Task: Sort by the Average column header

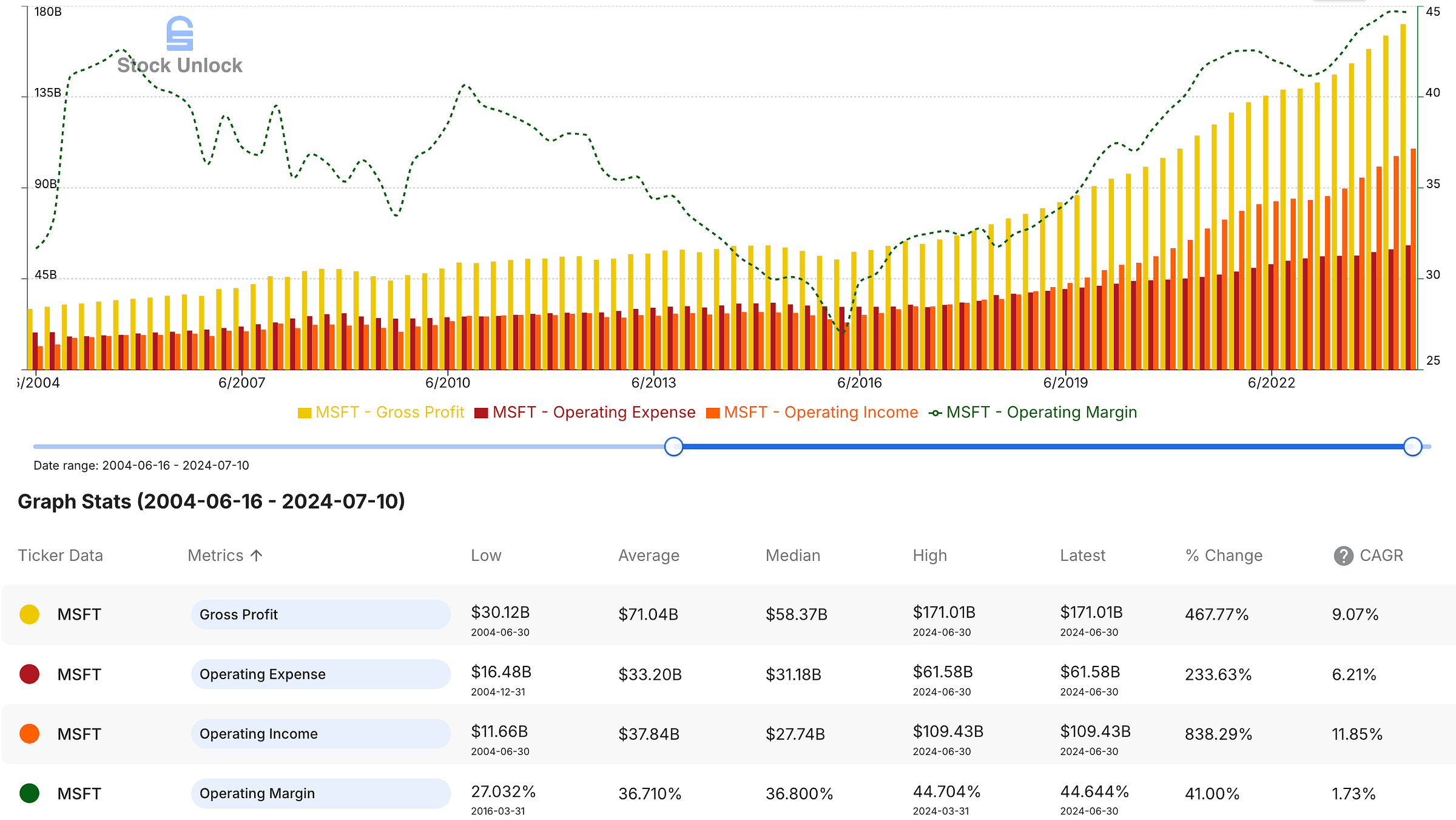Action: coord(649,555)
